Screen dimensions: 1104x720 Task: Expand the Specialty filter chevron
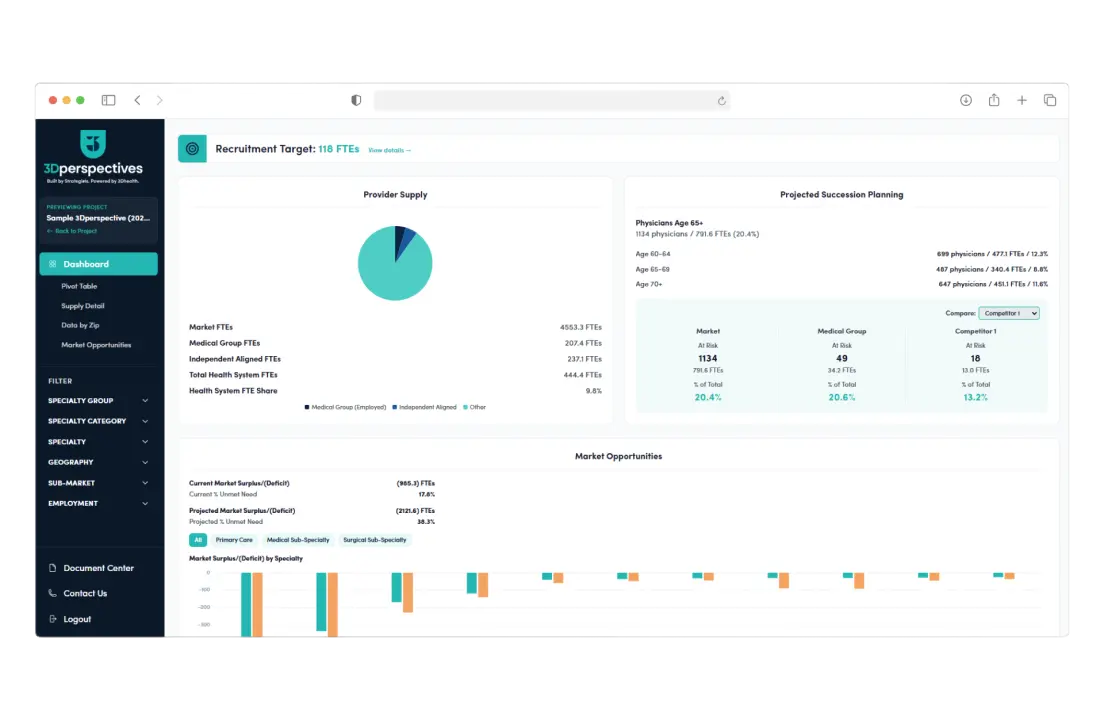[x=145, y=442]
